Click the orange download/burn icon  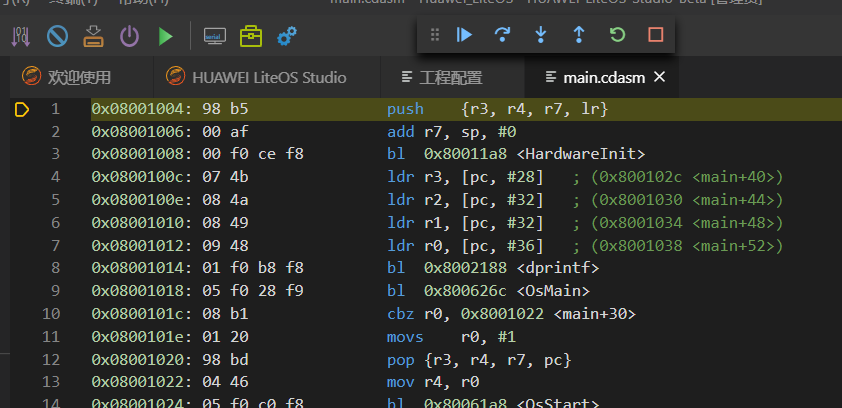pos(93,37)
